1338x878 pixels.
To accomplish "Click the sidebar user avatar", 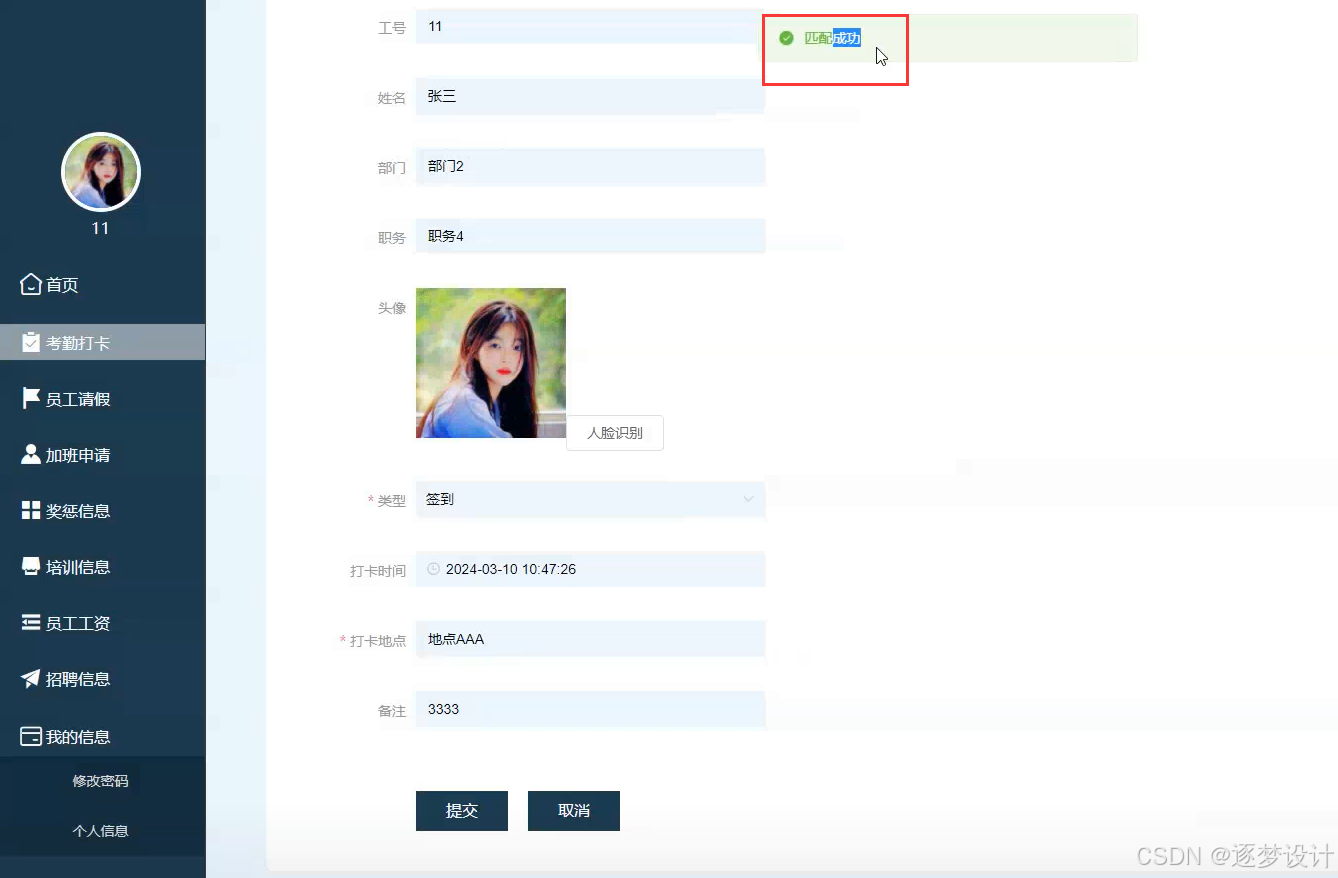I will [101, 172].
